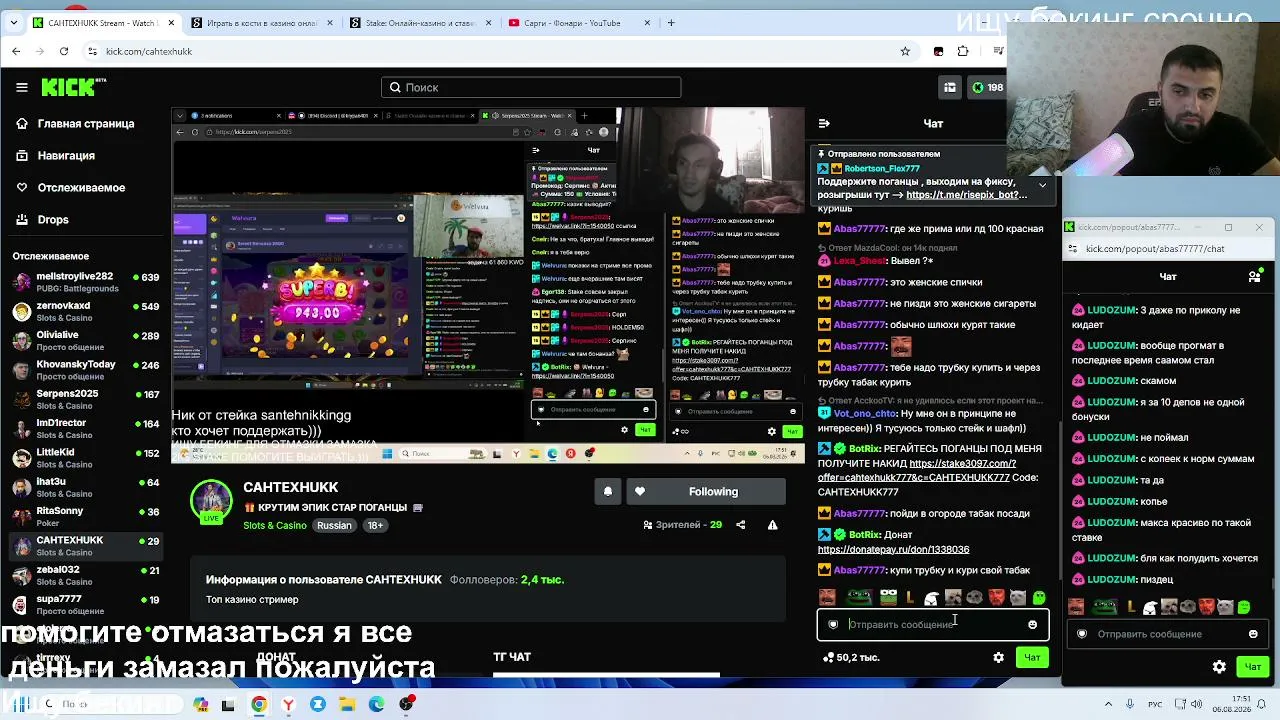Open Yandex Browser from the taskbar

(288, 704)
